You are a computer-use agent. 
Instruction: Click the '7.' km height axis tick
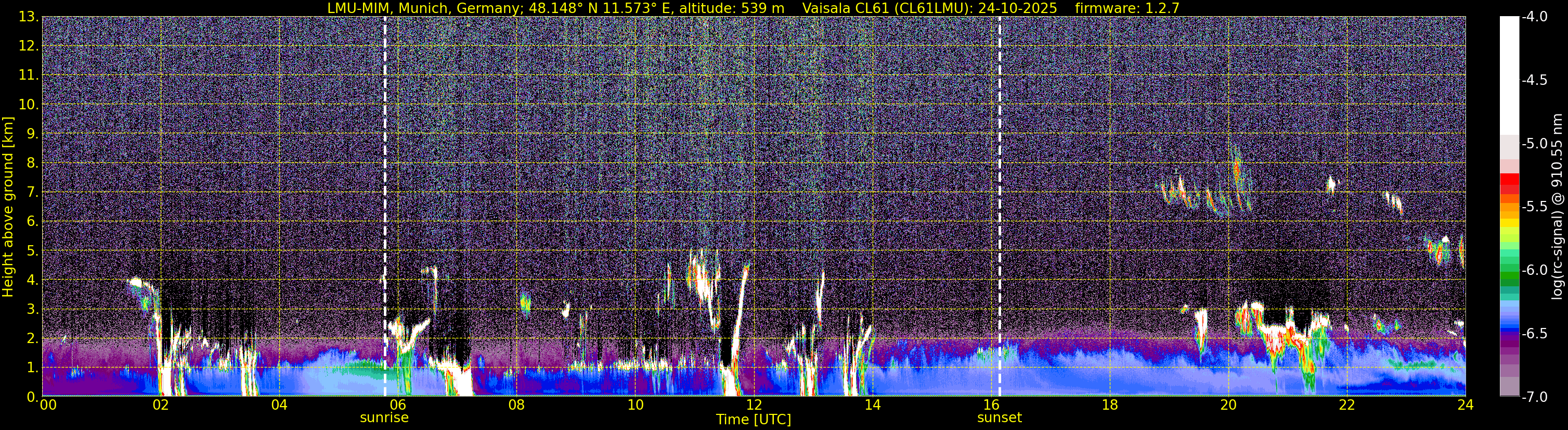(32, 192)
